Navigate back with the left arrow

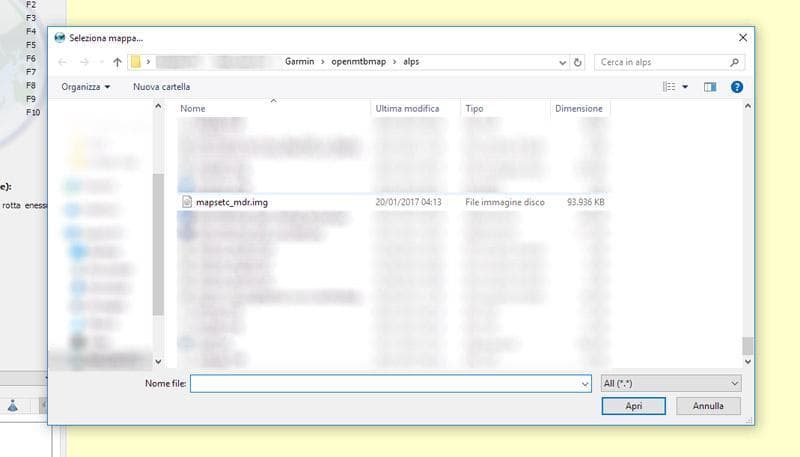(63, 62)
